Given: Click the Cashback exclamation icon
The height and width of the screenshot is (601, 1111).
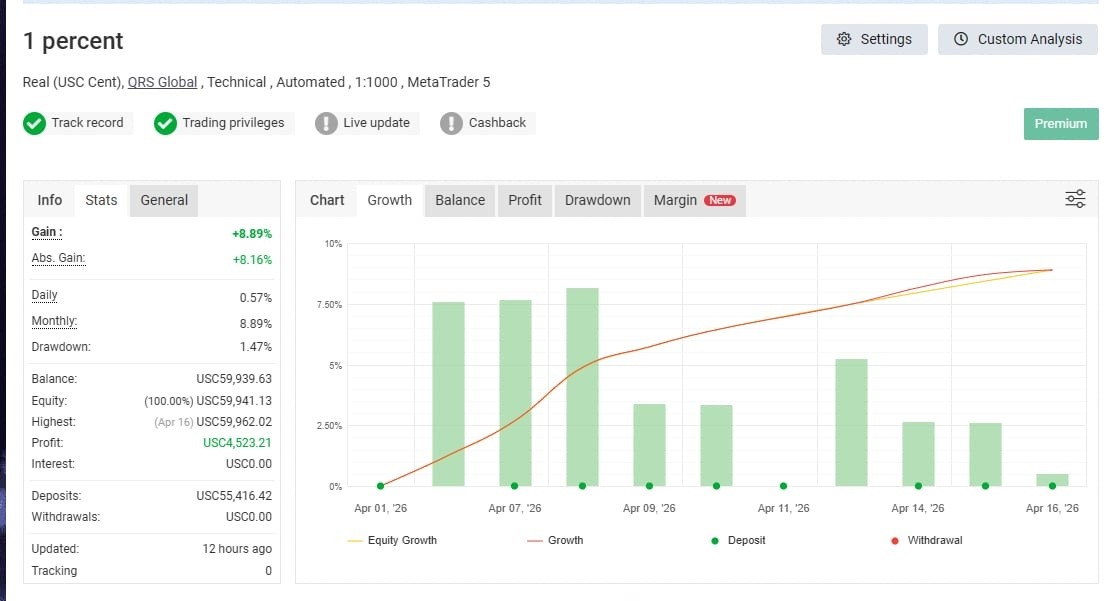Looking at the screenshot, I should pos(451,123).
